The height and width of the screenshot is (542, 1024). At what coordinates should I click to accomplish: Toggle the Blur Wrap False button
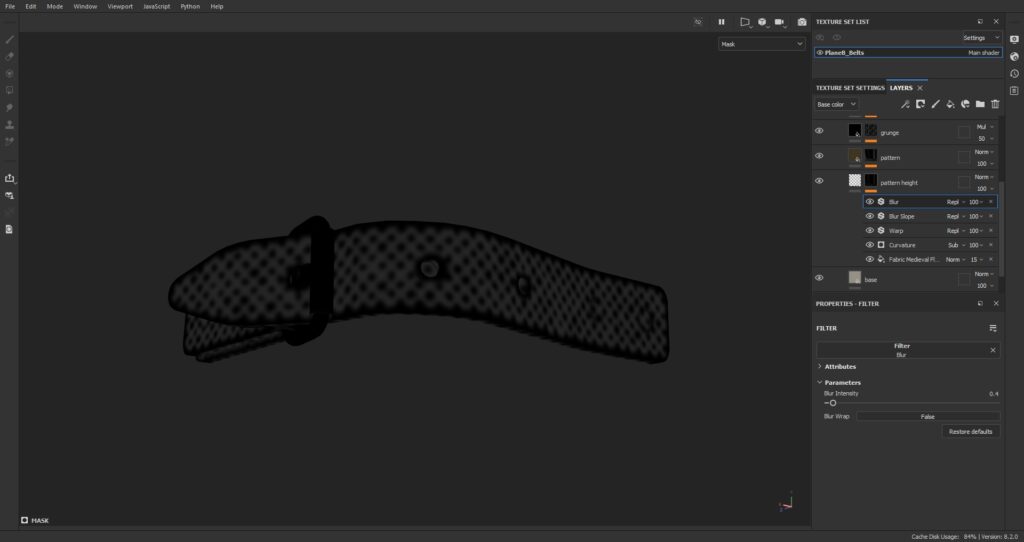click(928, 417)
